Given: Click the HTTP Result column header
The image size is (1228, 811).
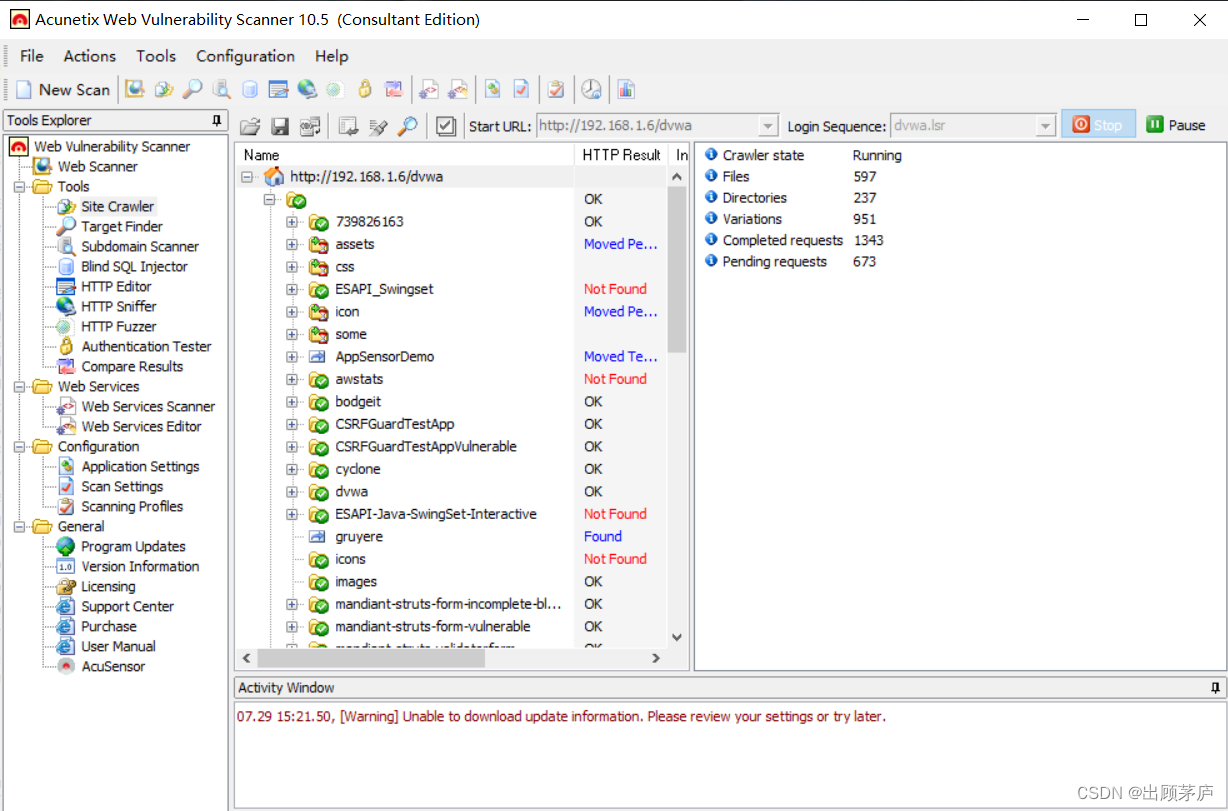Looking at the screenshot, I should coord(622,155).
